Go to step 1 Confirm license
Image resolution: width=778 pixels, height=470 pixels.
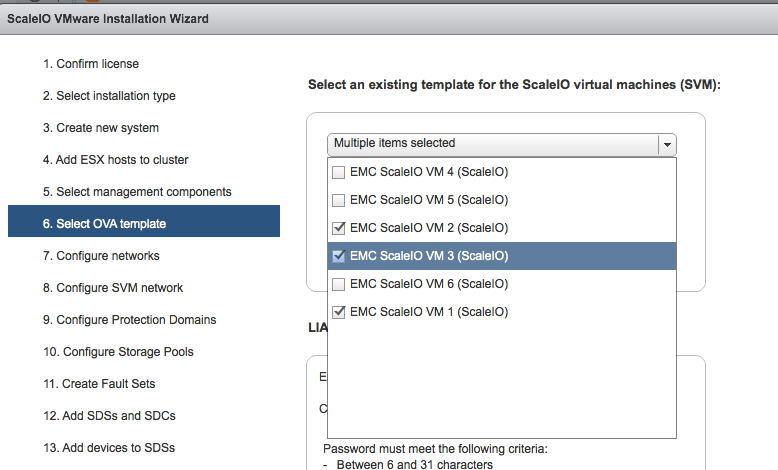pyautogui.click(x=91, y=64)
